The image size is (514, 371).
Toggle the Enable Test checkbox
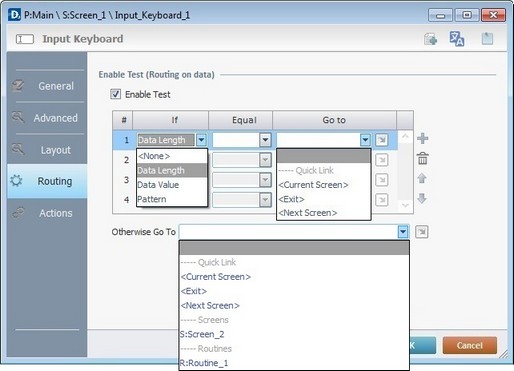click(x=115, y=94)
